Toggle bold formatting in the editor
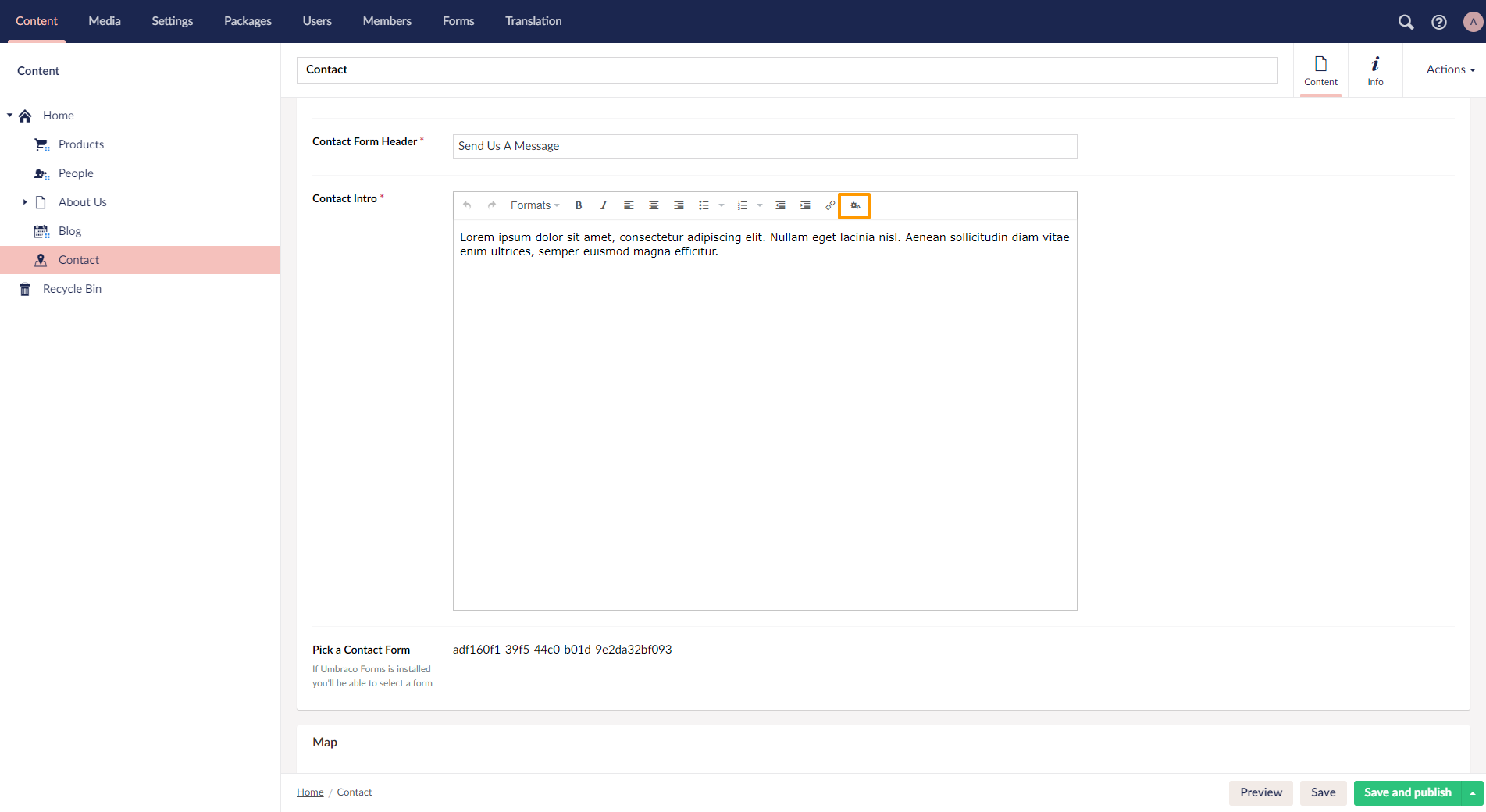Screen dimensions: 1486x812 click(579, 205)
